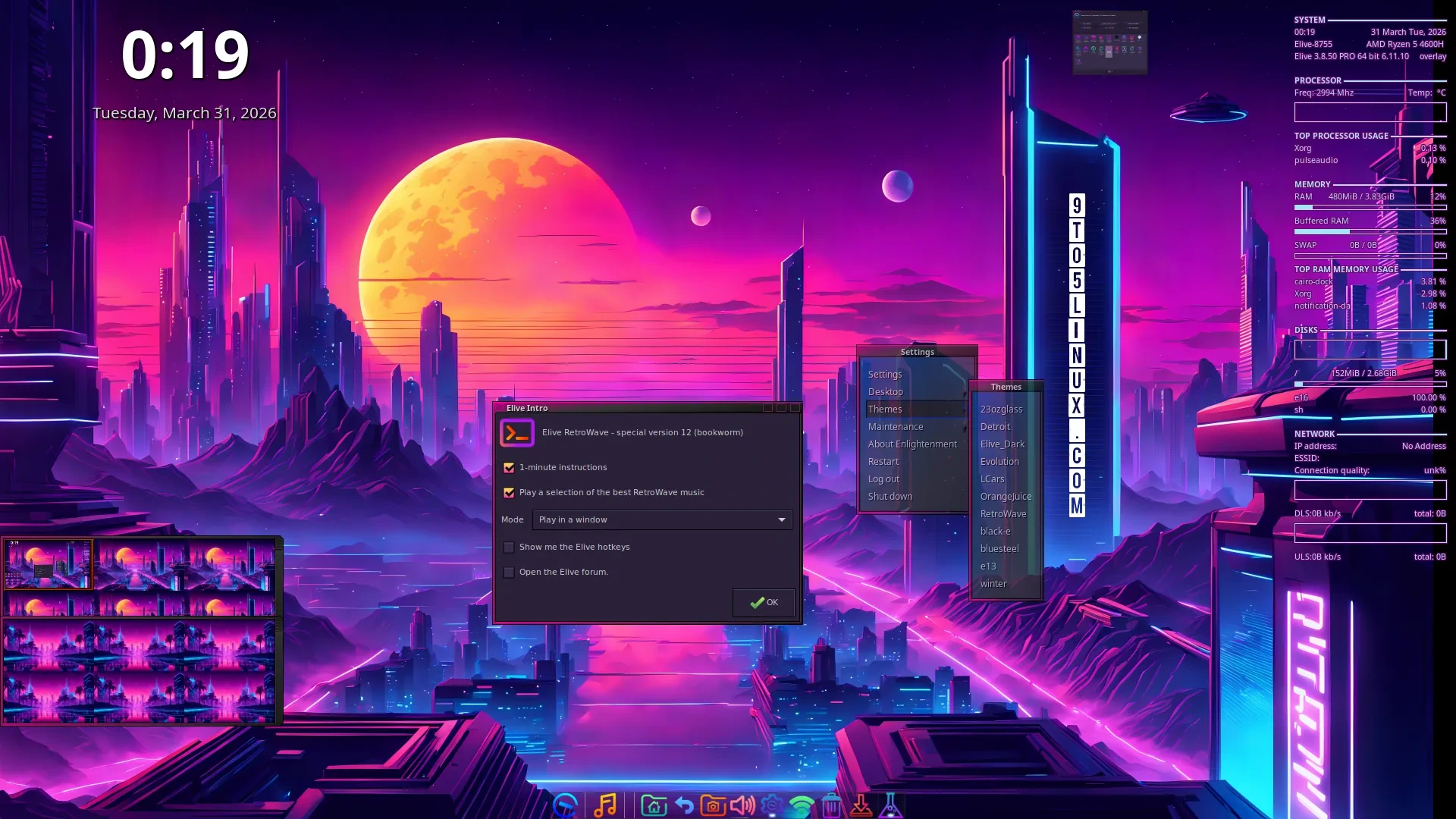Screen dimensions: 1456x819
Task: Enable Show me the Elive hotkeys
Action: point(509,548)
